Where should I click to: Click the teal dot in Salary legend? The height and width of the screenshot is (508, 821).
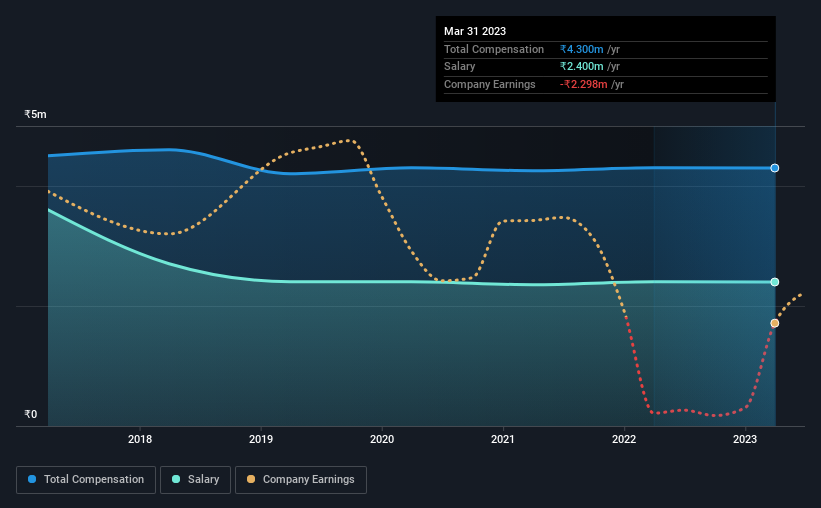click(176, 479)
